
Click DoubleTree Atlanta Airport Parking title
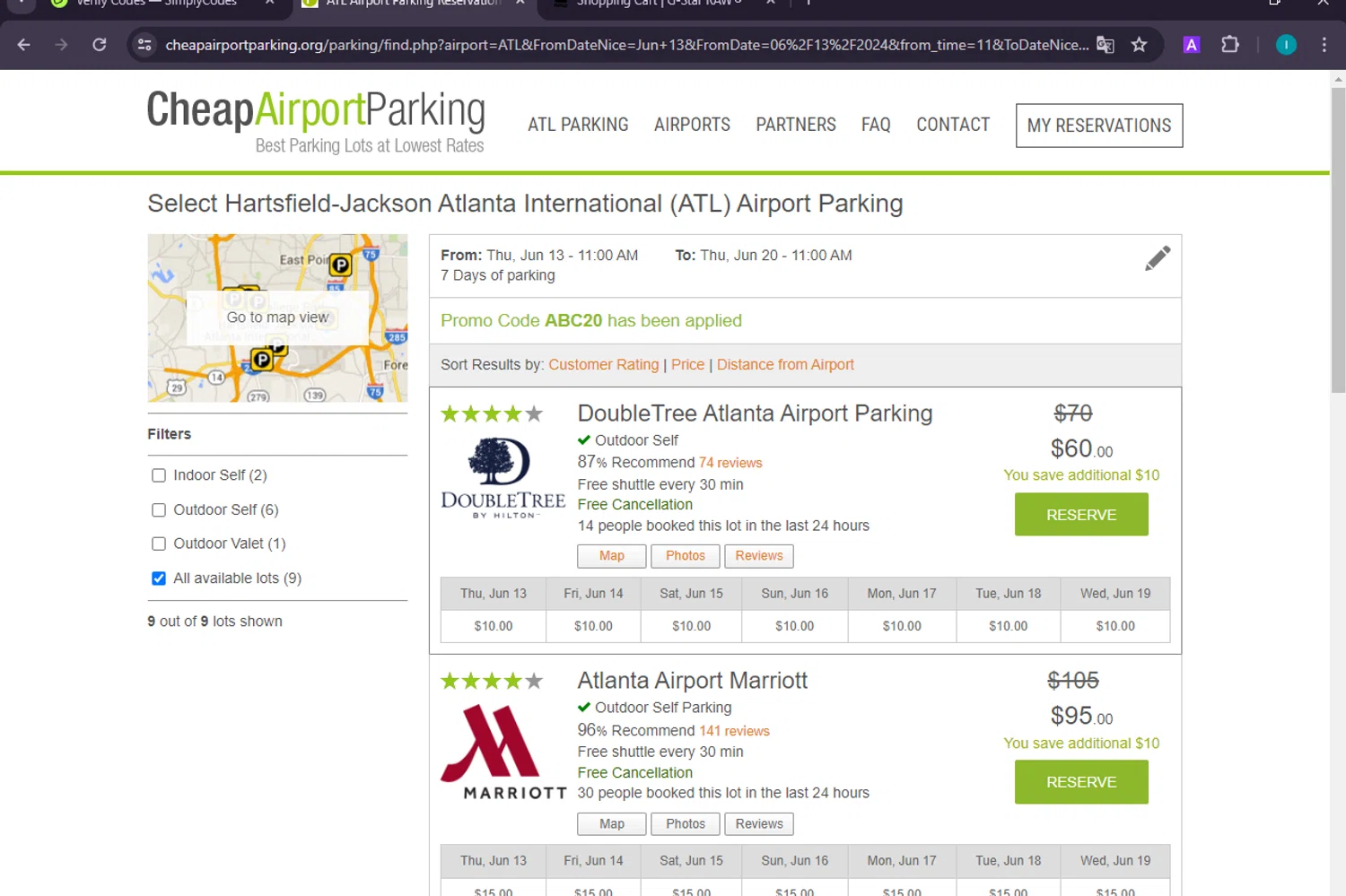755,413
